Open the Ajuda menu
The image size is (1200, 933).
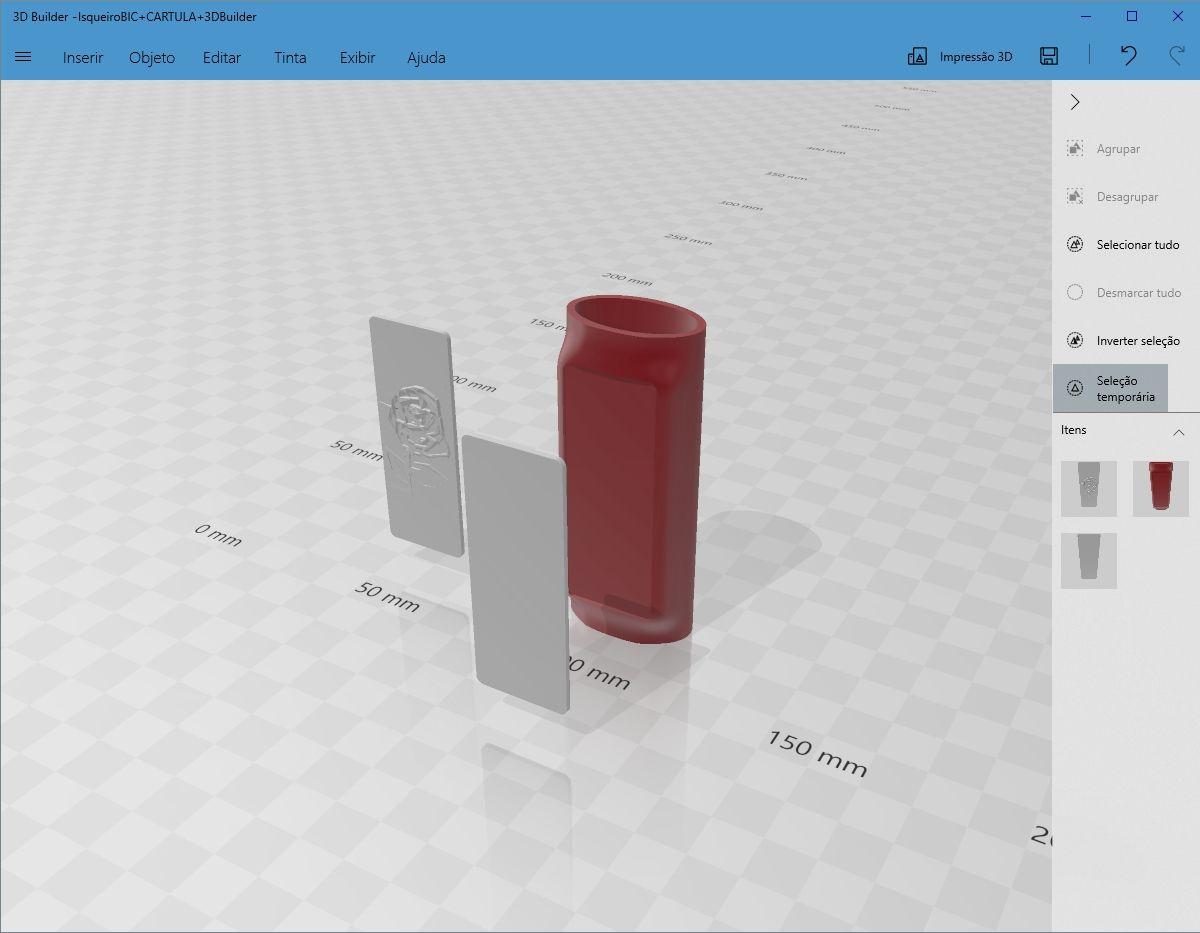point(426,57)
